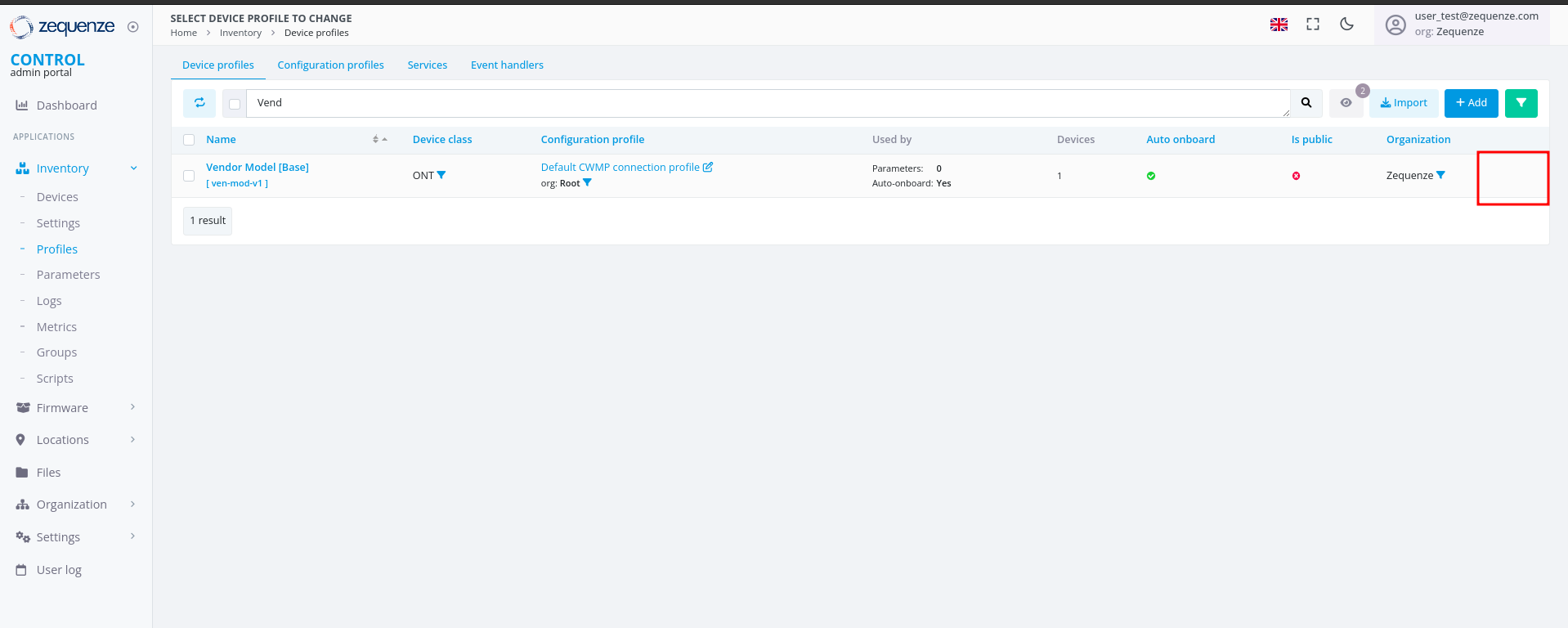Collapse the Inventory sidebar menu
This screenshot has height=628, width=1568.
[x=133, y=168]
